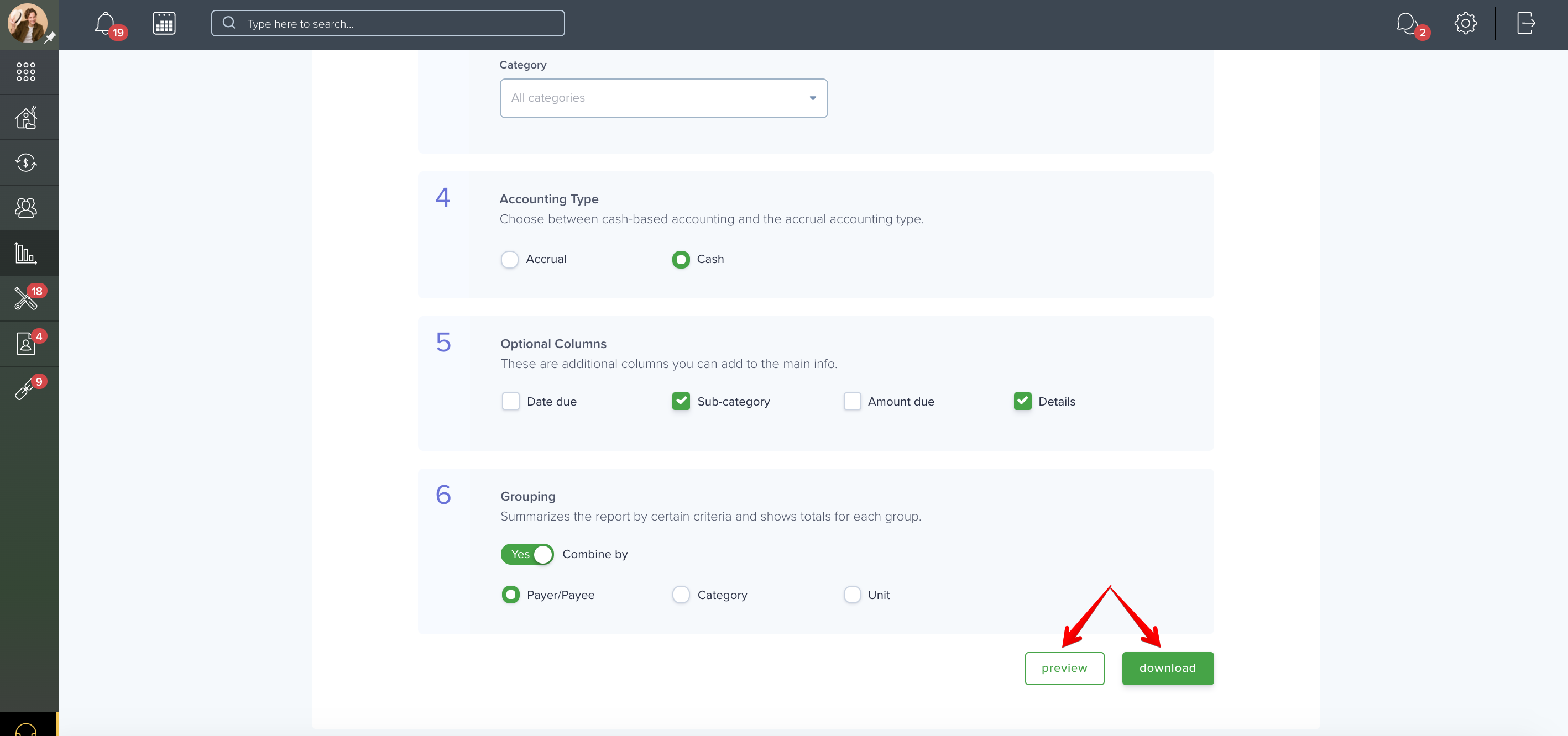
Task: Click the Category field label
Action: (x=522, y=65)
